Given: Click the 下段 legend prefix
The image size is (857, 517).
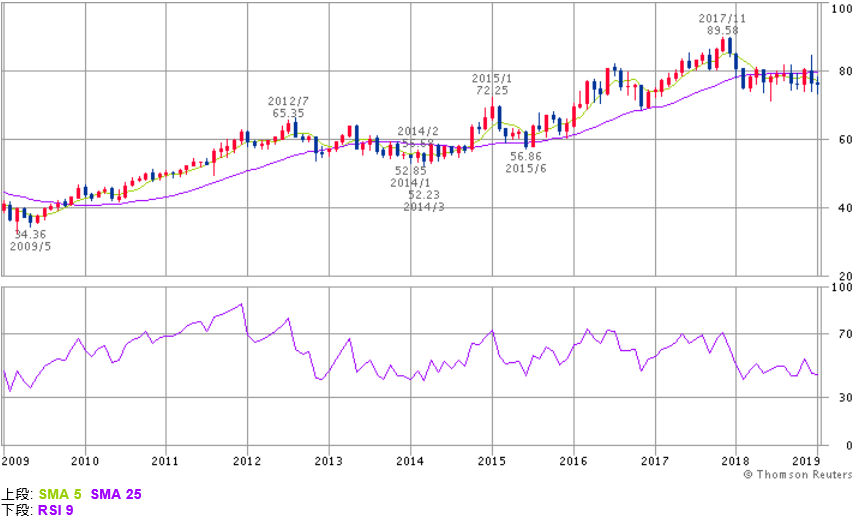Looking at the screenshot, I should (17, 510).
